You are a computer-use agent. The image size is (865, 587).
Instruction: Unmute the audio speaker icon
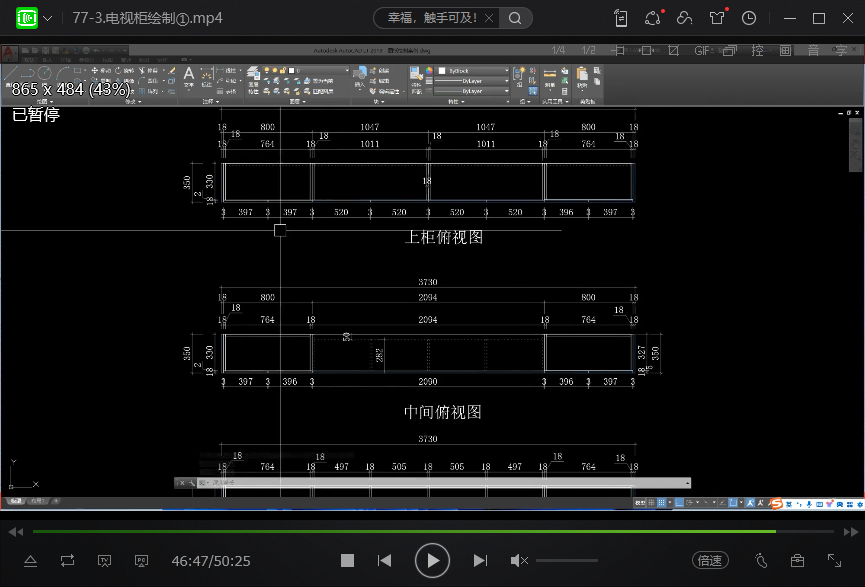tap(519, 561)
